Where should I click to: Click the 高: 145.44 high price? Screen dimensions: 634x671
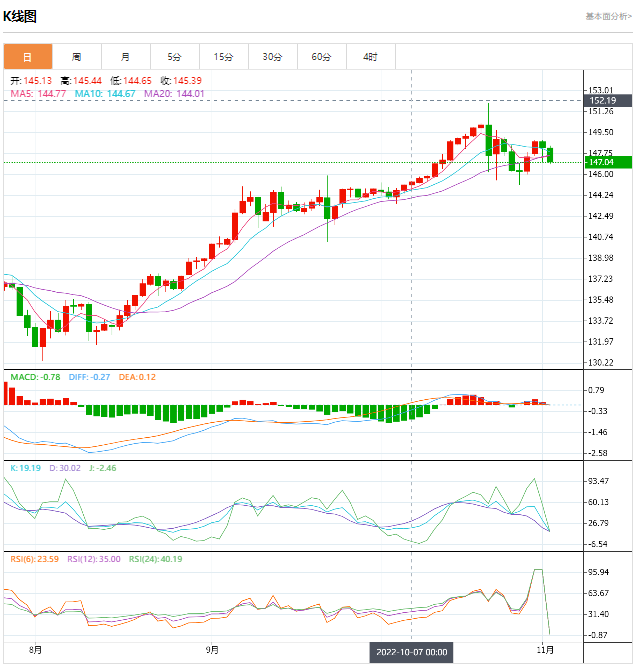tap(81, 80)
